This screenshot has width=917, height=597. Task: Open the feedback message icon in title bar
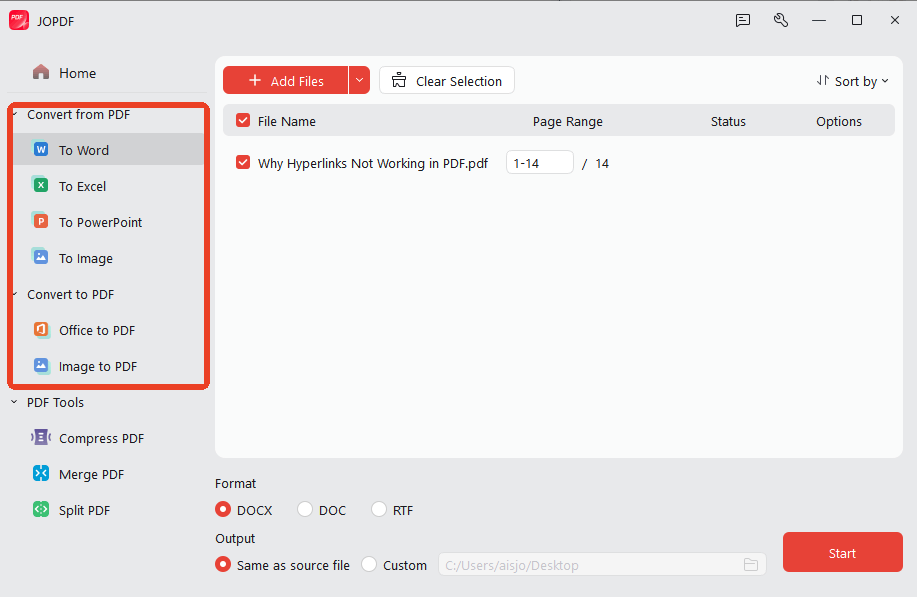tap(743, 20)
